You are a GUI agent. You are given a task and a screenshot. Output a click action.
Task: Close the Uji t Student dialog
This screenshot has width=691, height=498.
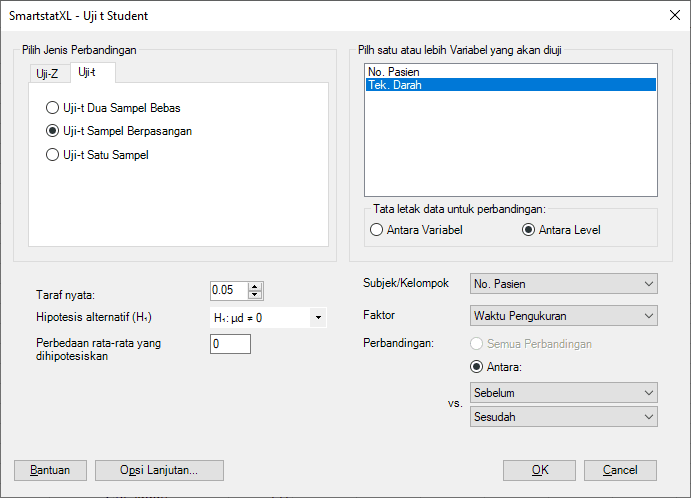[671, 15]
